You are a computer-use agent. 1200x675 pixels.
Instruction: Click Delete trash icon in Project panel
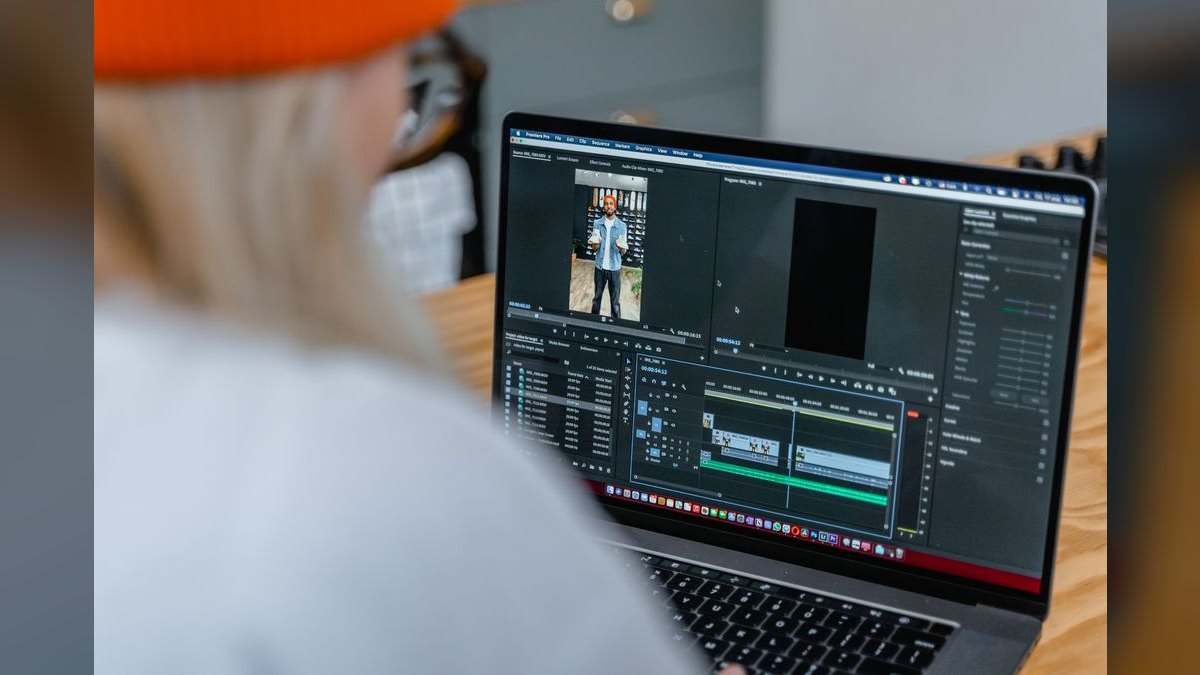608,471
